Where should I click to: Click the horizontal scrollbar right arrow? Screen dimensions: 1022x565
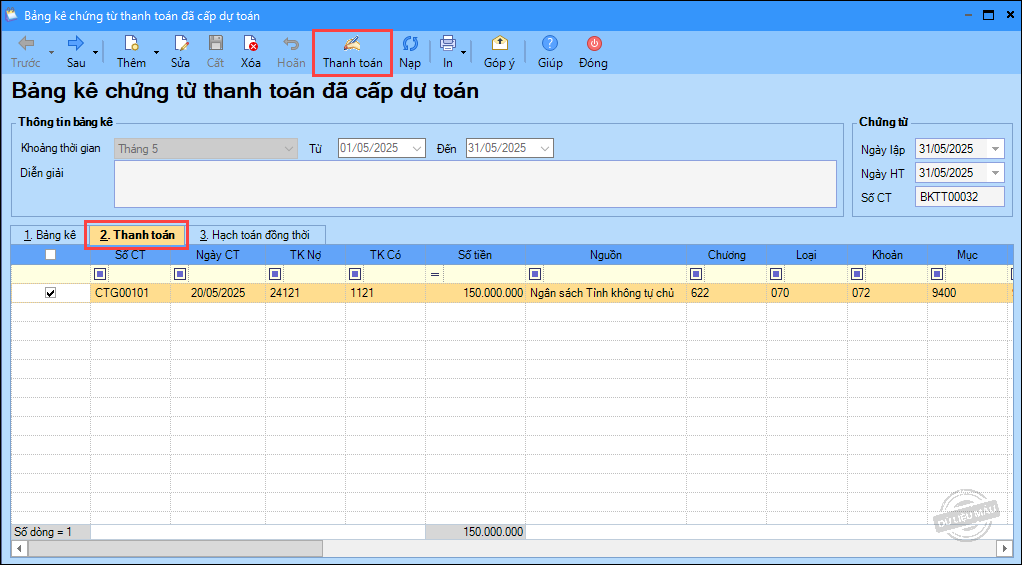click(1004, 549)
